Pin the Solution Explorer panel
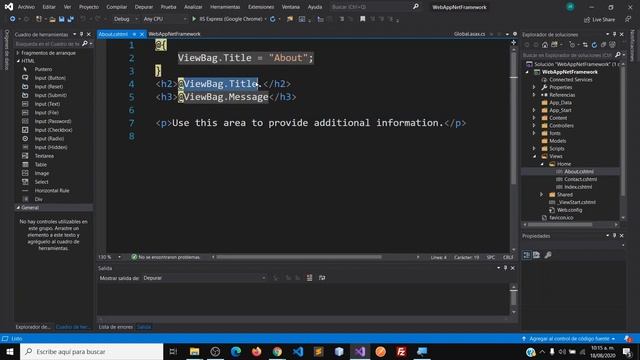Screen dimensions: 640x360 (x=614, y=34)
